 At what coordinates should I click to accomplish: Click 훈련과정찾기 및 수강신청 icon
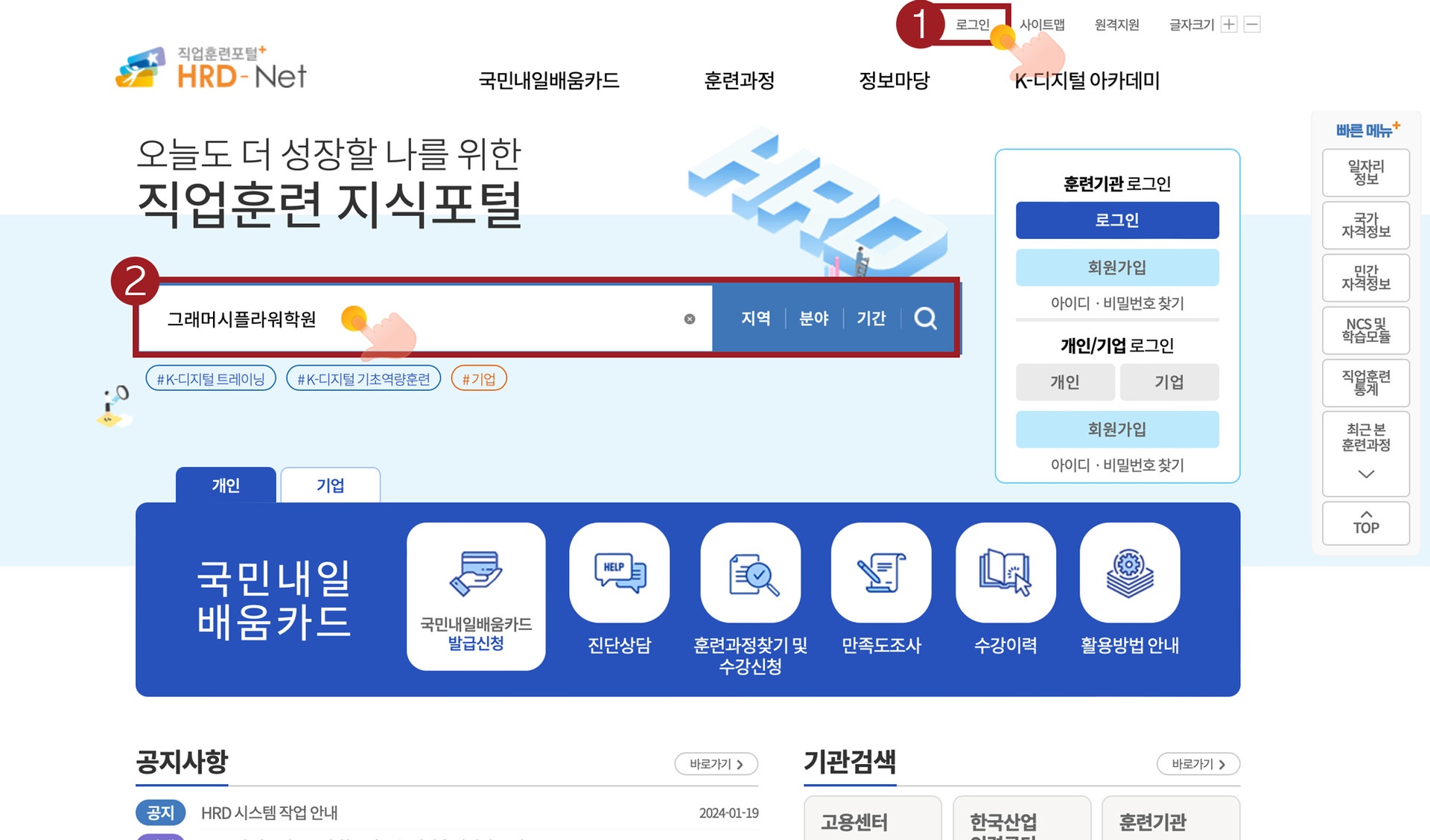[x=750, y=573]
